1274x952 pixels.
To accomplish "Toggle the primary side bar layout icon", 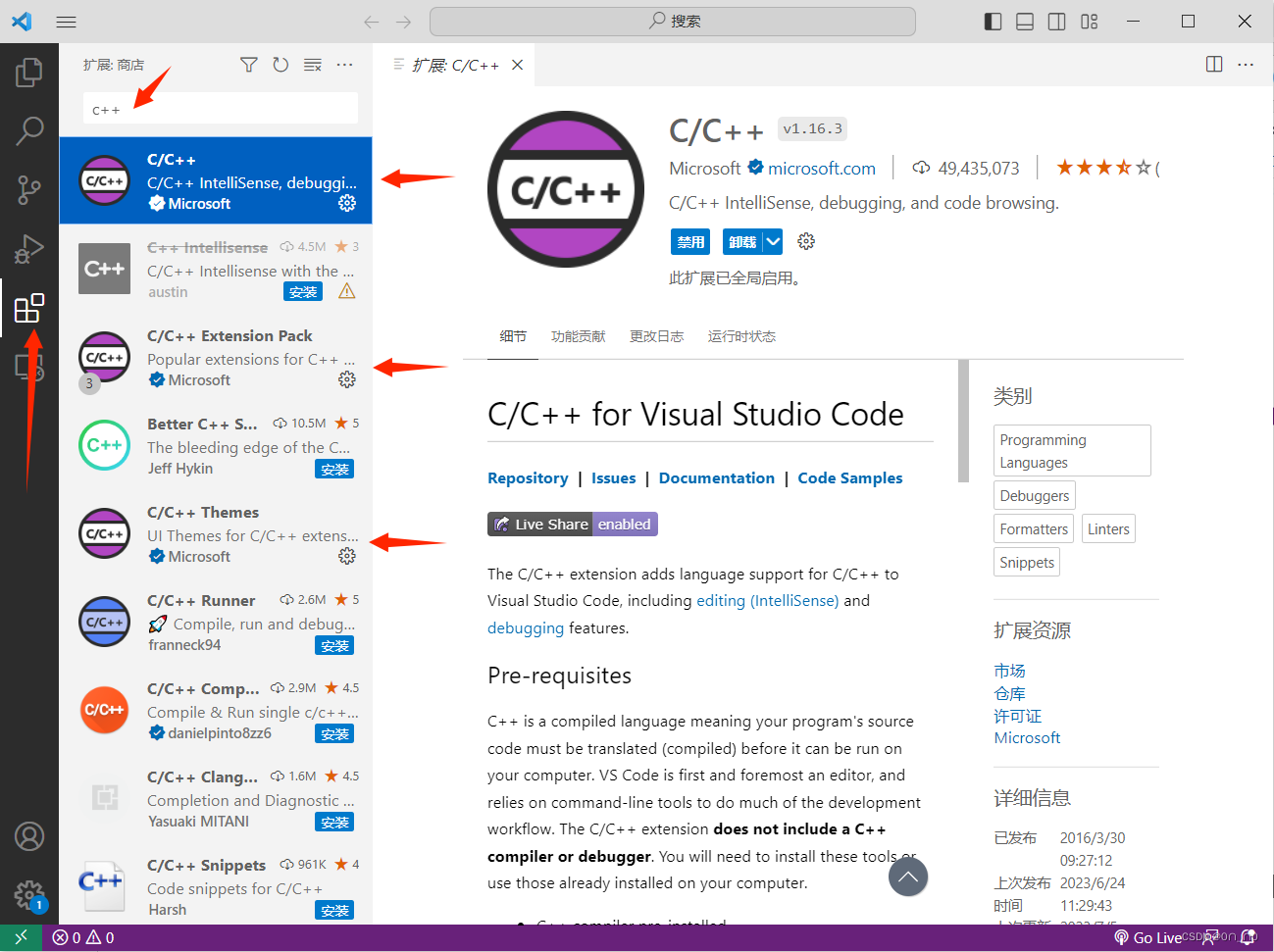I will [x=993, y=22].
